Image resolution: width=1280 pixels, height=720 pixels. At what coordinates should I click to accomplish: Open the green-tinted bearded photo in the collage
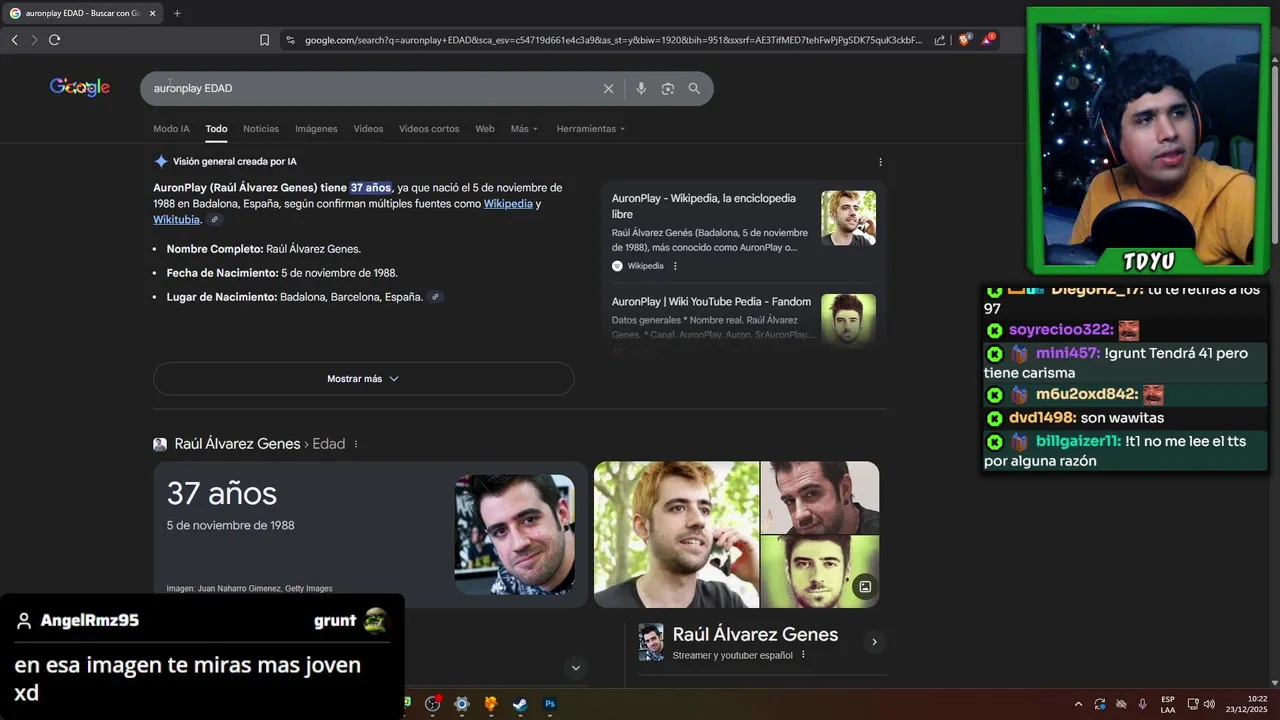pos(820,571)
